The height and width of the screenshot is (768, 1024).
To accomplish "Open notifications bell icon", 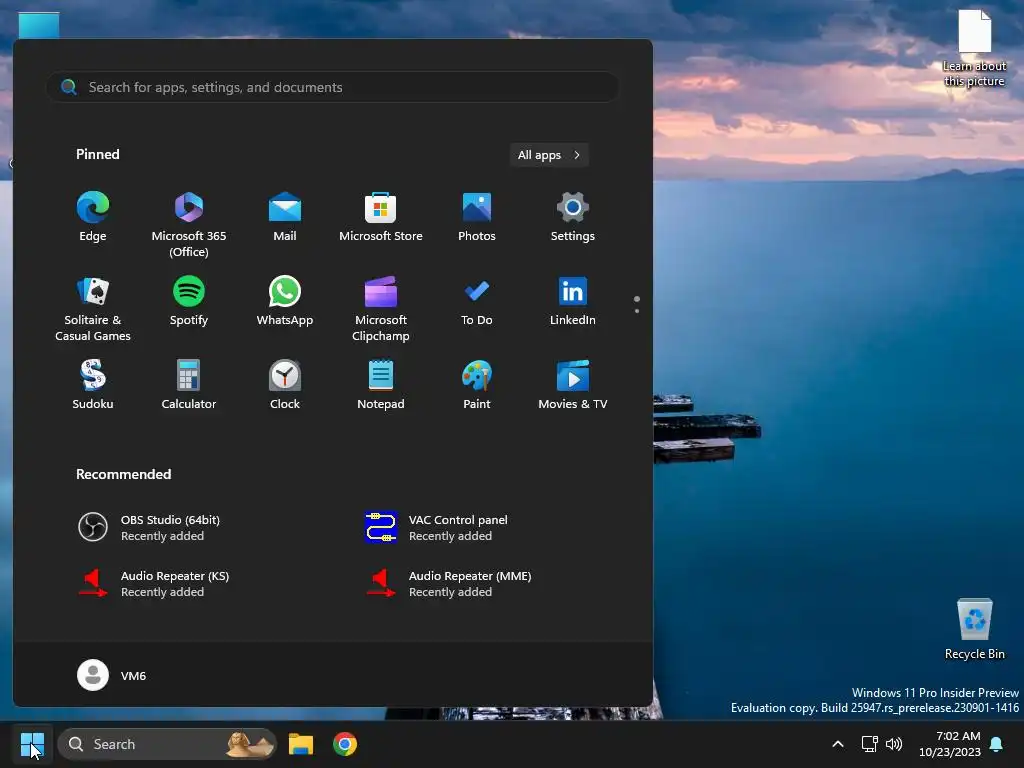I will click(x=997, y=744).
